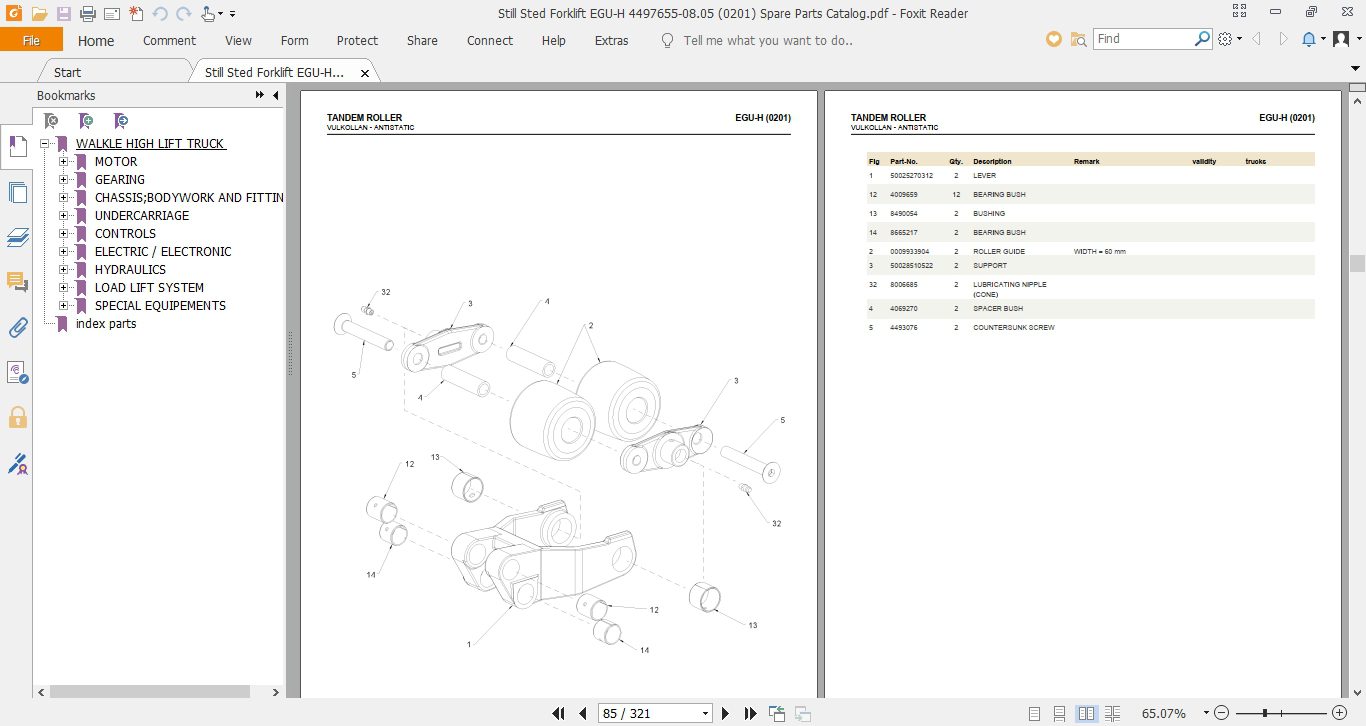Collapse the Bookmarks panel with the left arrow
1366x726 pixels.
pyautogui.click(x=275, y=95)
